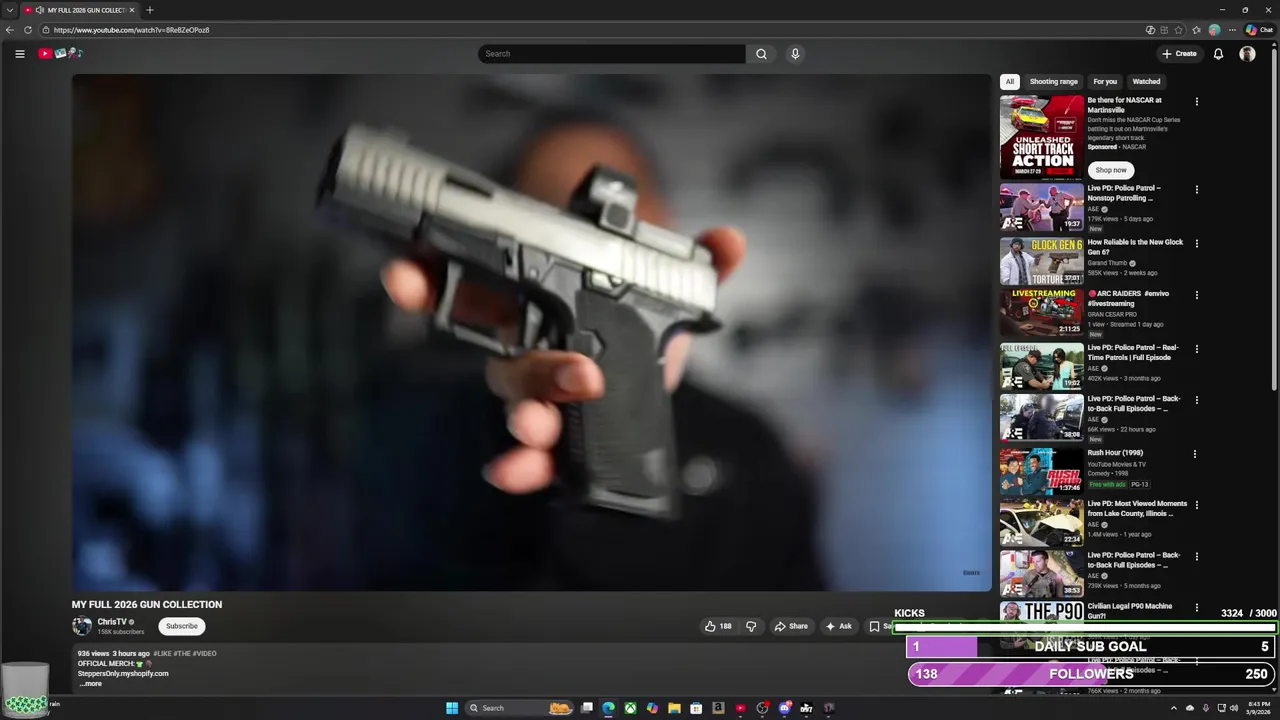Open 'Most Viewed Moments from Lake County' video
Viewport: 1280px width, 720px height.
[x=1137, y=509]
